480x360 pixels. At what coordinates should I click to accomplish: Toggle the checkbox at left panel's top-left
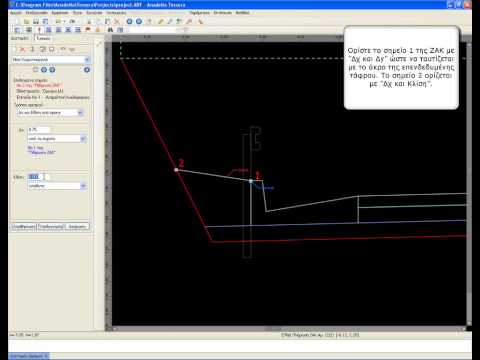(14, 49)
